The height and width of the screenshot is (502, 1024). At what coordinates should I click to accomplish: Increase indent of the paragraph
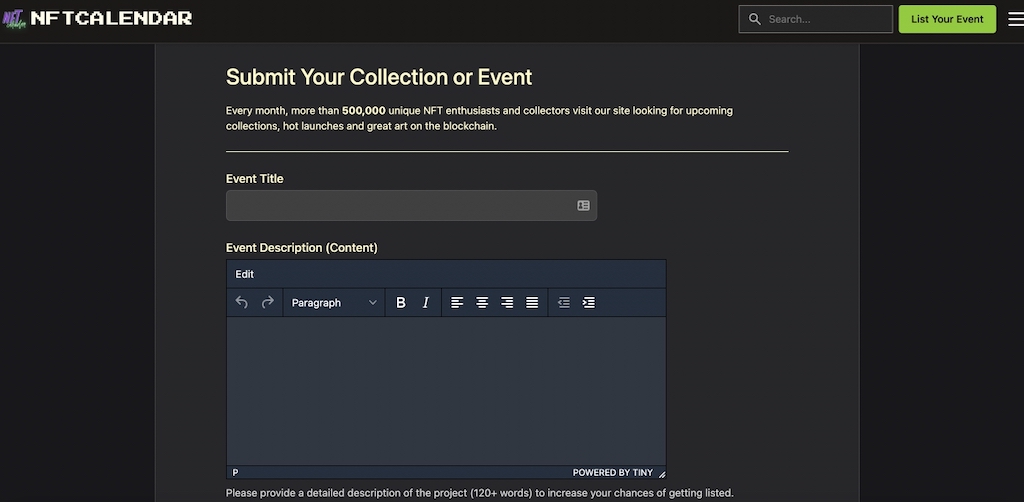[589, 302]
